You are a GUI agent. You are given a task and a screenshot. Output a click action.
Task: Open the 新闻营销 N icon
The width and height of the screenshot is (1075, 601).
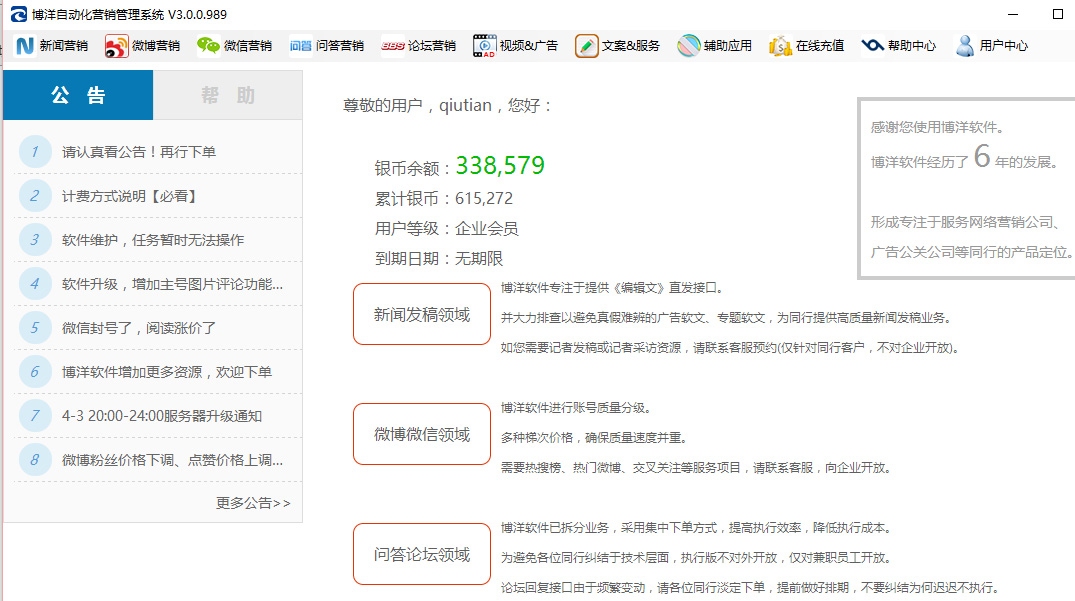(25, 46)
